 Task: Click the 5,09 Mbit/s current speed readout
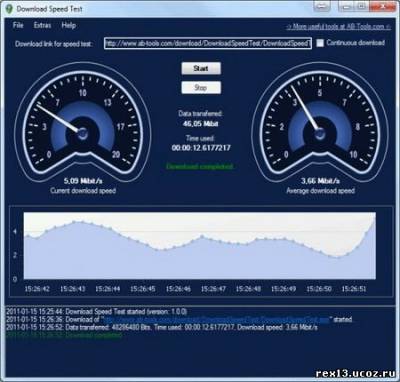click(83, 181)
